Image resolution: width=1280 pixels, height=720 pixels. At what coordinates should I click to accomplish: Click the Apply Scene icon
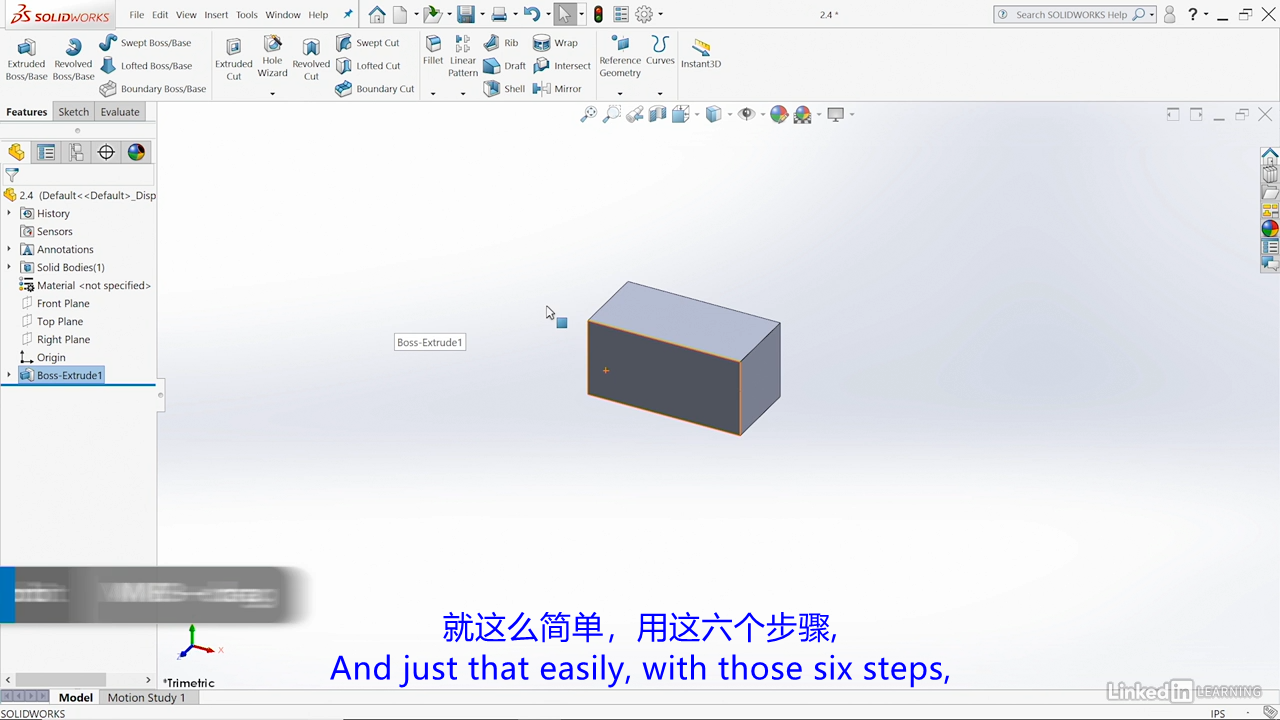pyautogui.click(x=802, y=114)
